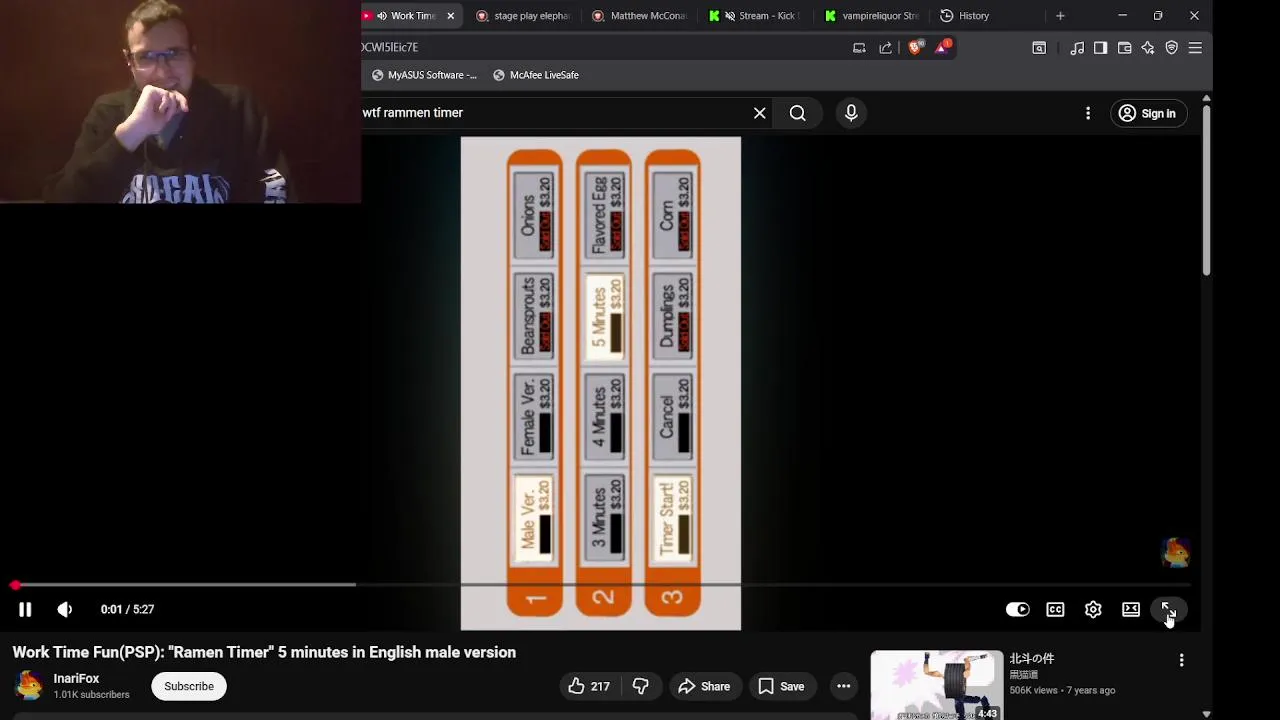Open MyASUS Software bookmark
Viewport: 1280px width, 720px height.
[x=424, y=75]
